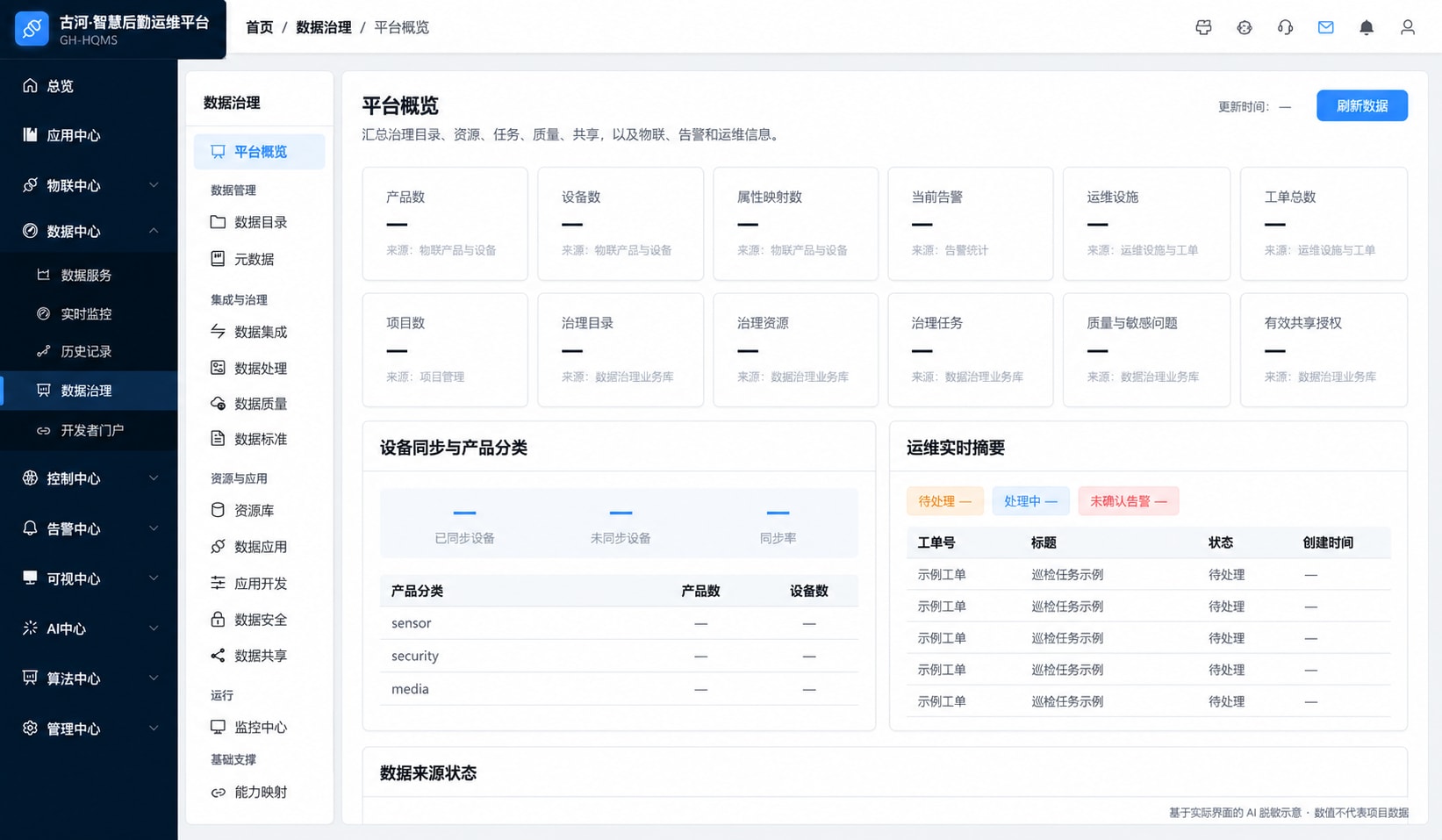This screenshot has height=840, width=1442.
Task: Click the 数据治理 breadcrumb link
Action: point(323,27)
